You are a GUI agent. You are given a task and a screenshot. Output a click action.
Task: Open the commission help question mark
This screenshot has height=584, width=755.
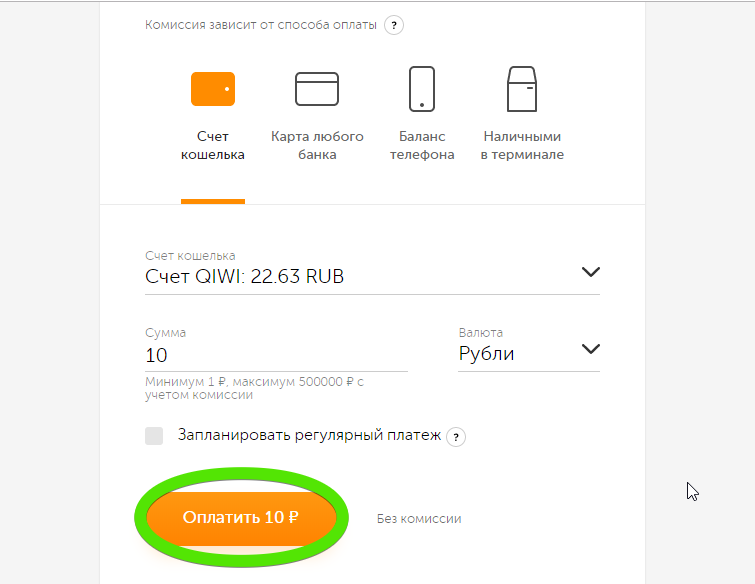click(x=394, y=26)
